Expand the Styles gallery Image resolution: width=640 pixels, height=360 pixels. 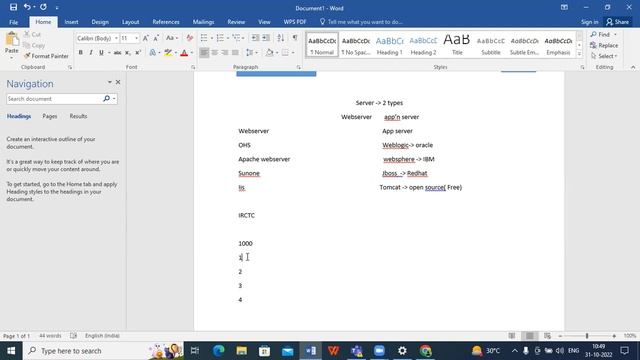coord(579,53)
